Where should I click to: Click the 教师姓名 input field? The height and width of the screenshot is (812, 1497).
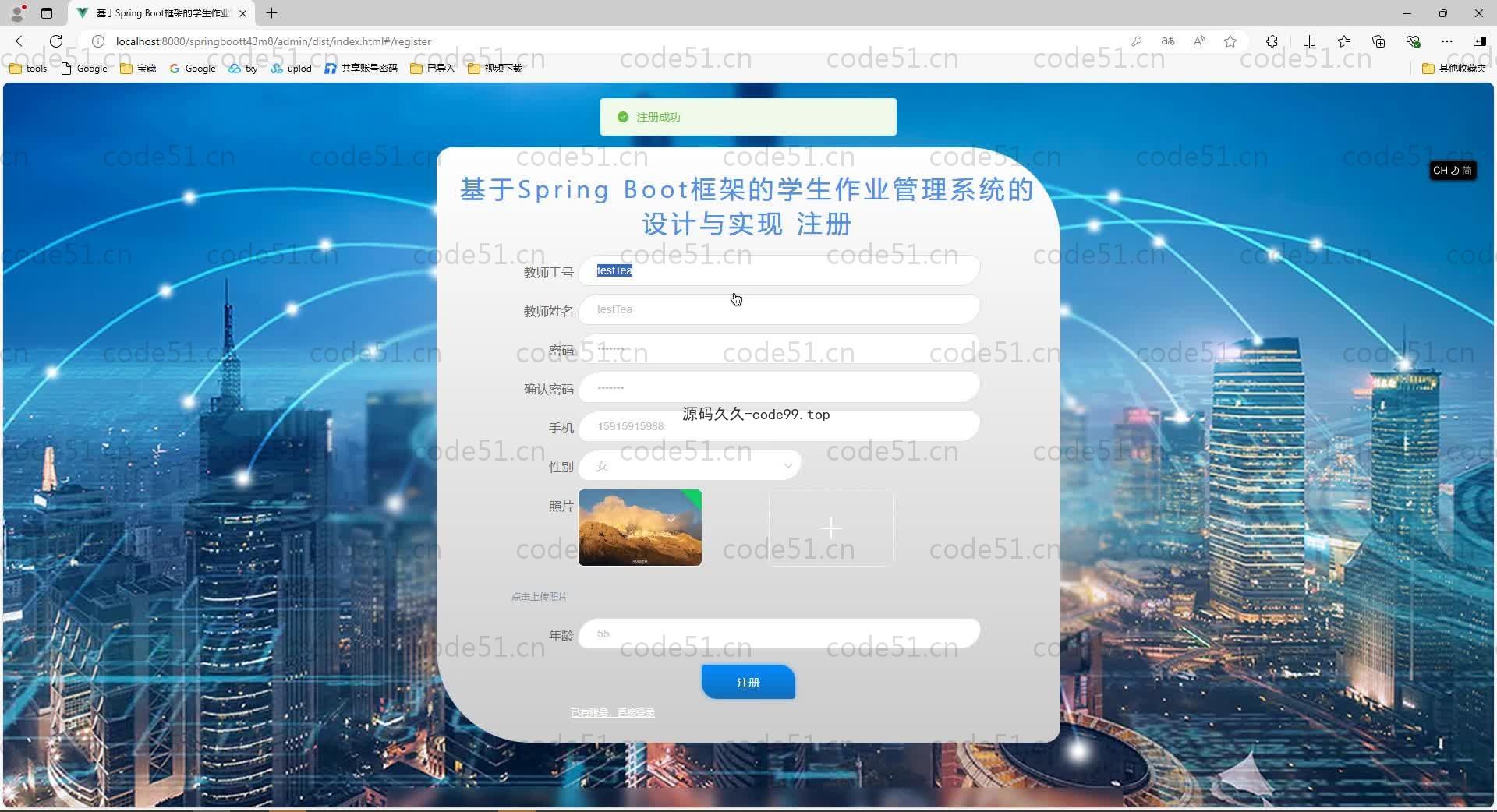click(779, 309)
